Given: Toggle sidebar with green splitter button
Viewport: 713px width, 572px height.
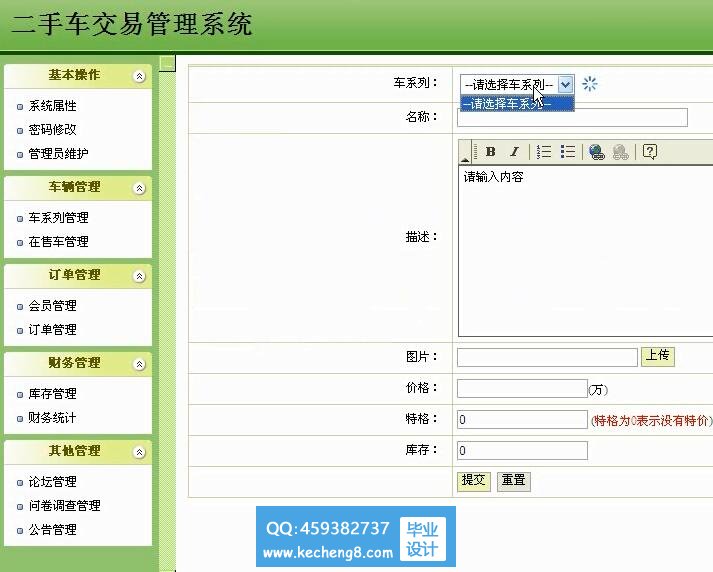Looking at the screenshot, I should (x=167, y=64).
